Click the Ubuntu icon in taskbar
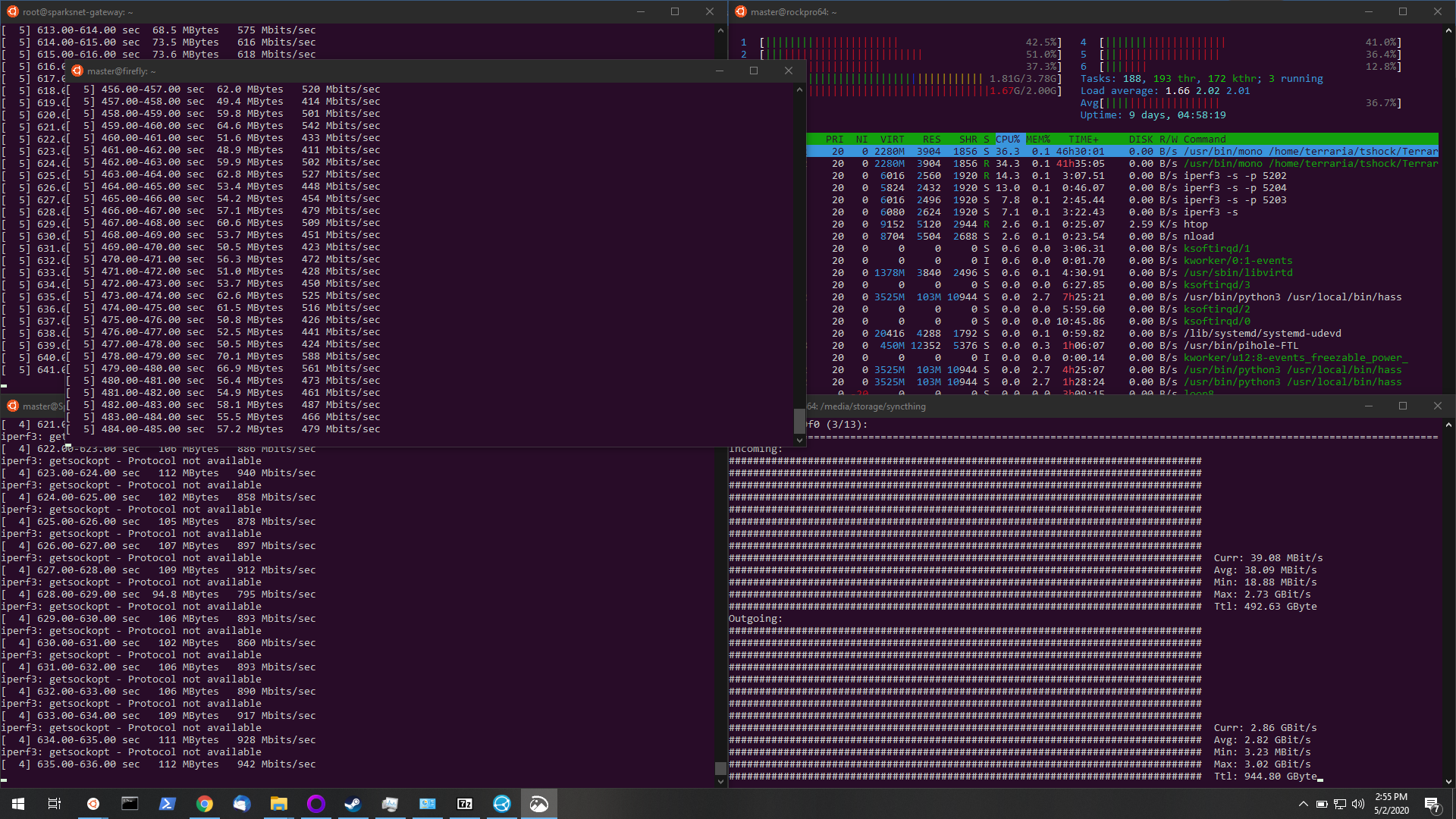 (x=93, y=804)
